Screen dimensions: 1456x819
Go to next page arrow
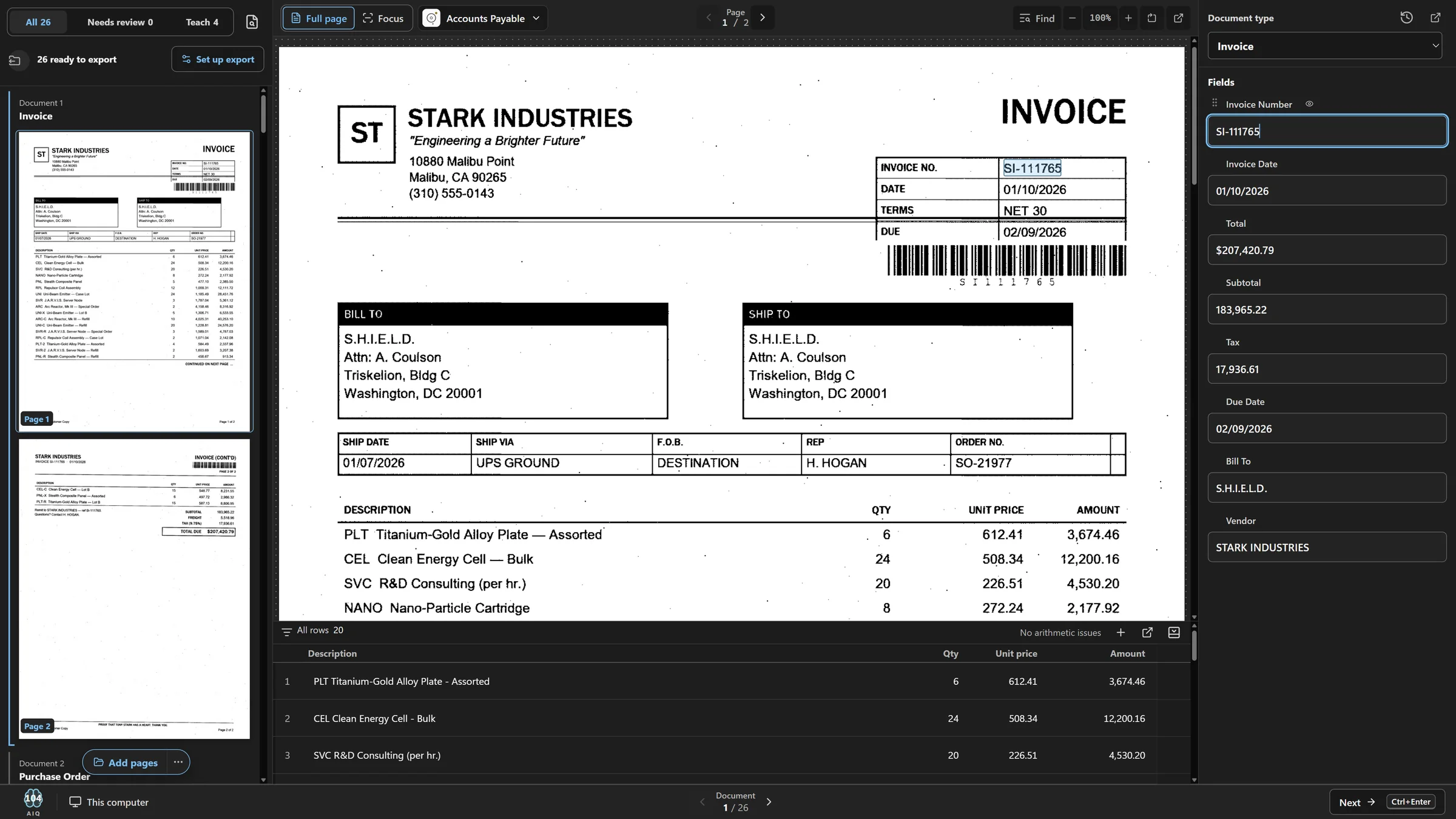763,18
